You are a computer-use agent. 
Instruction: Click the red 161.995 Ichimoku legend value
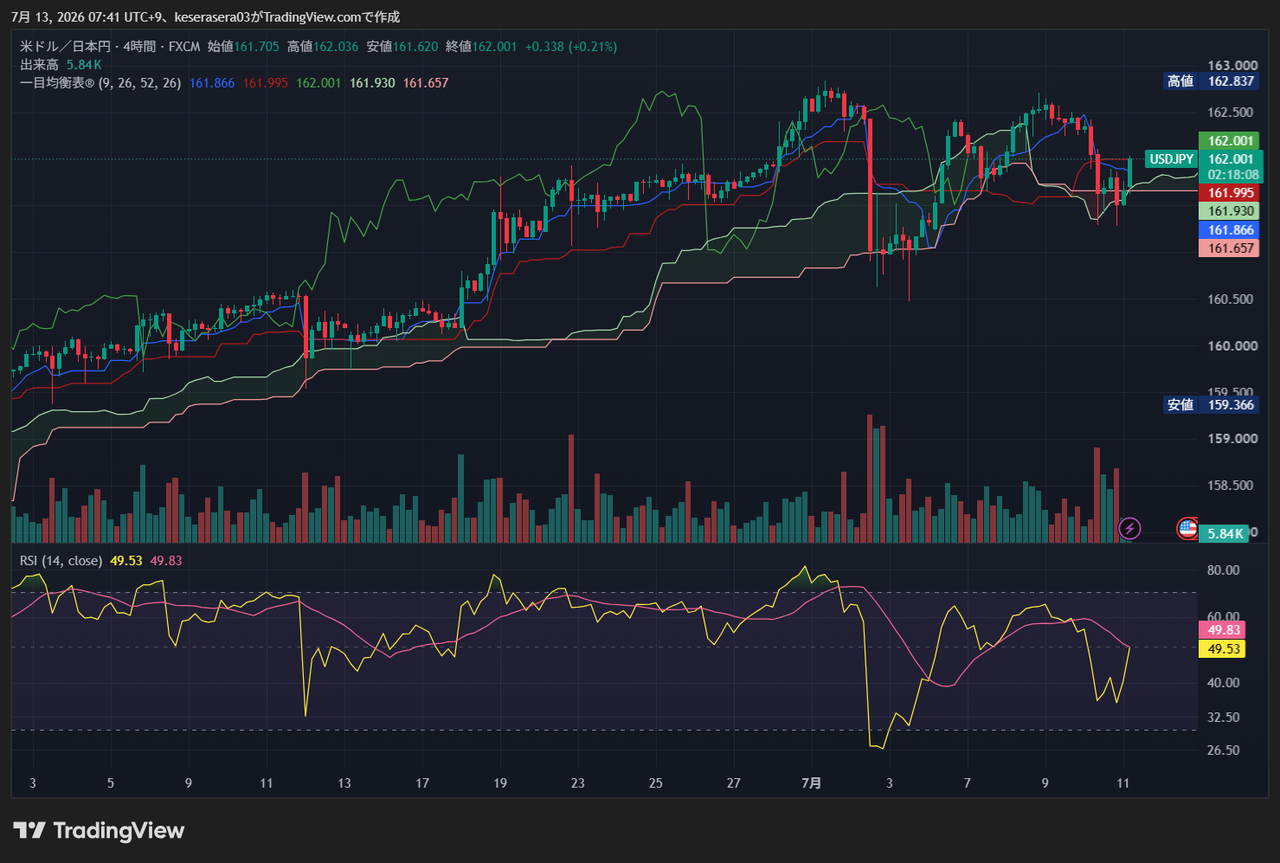click(266, 83)
